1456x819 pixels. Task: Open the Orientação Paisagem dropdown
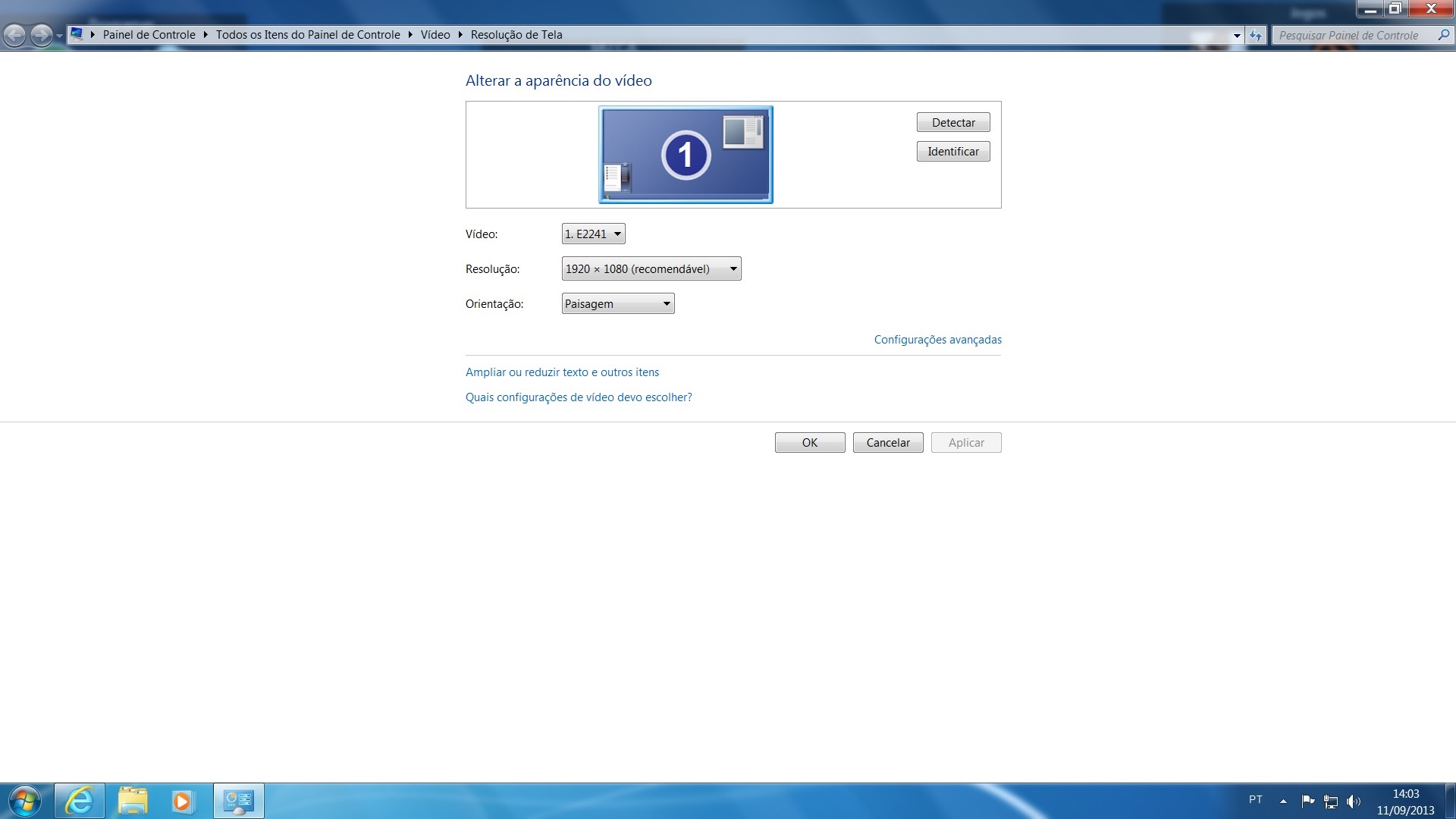point(617,303)
